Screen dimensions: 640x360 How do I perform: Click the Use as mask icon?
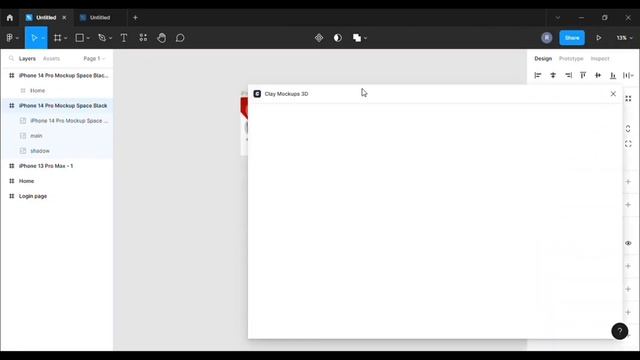pyautogui.click(x=338, y=38)
